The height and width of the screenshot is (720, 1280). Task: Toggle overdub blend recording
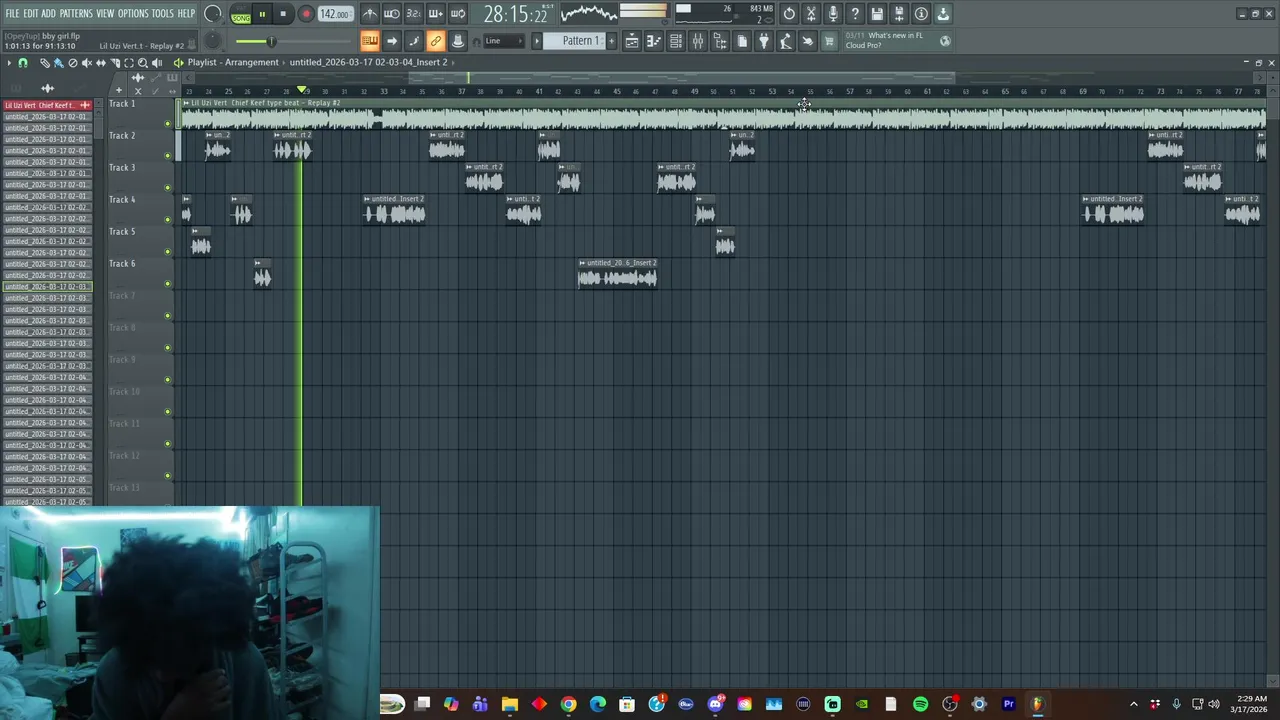[x=435, y=14]
